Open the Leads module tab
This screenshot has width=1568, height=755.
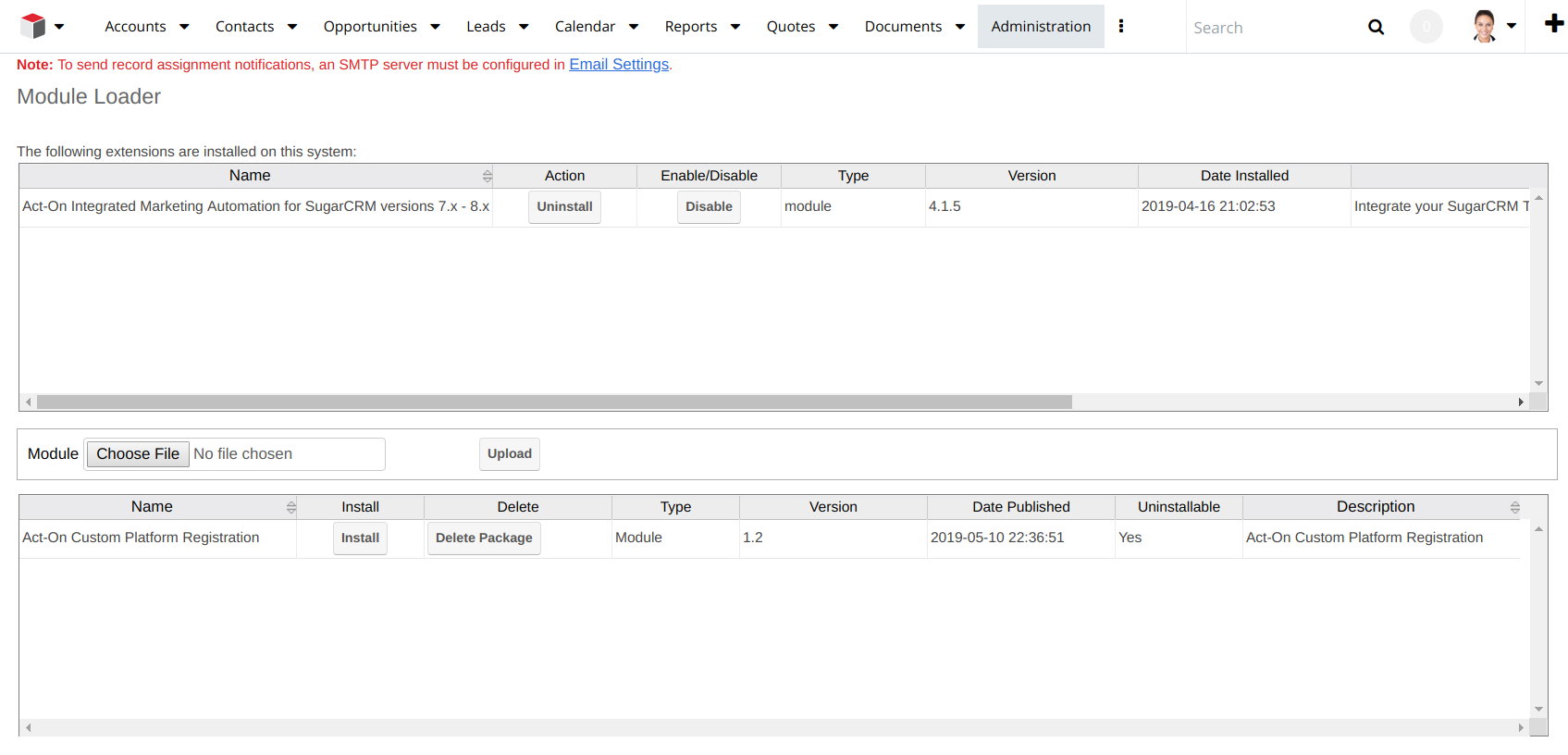pos(486,27)
